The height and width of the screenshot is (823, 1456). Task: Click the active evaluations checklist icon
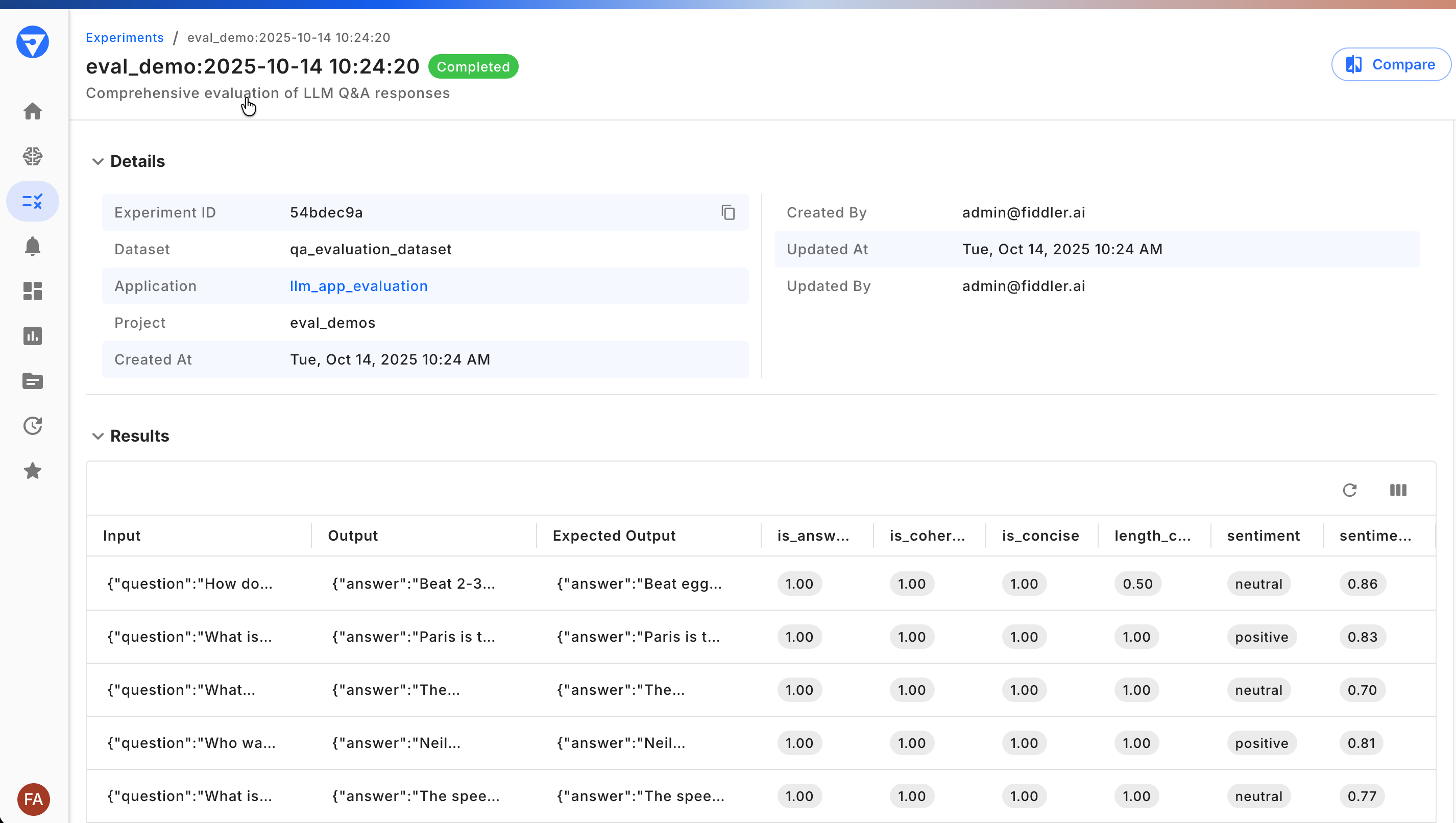click(x=33, y=201)
